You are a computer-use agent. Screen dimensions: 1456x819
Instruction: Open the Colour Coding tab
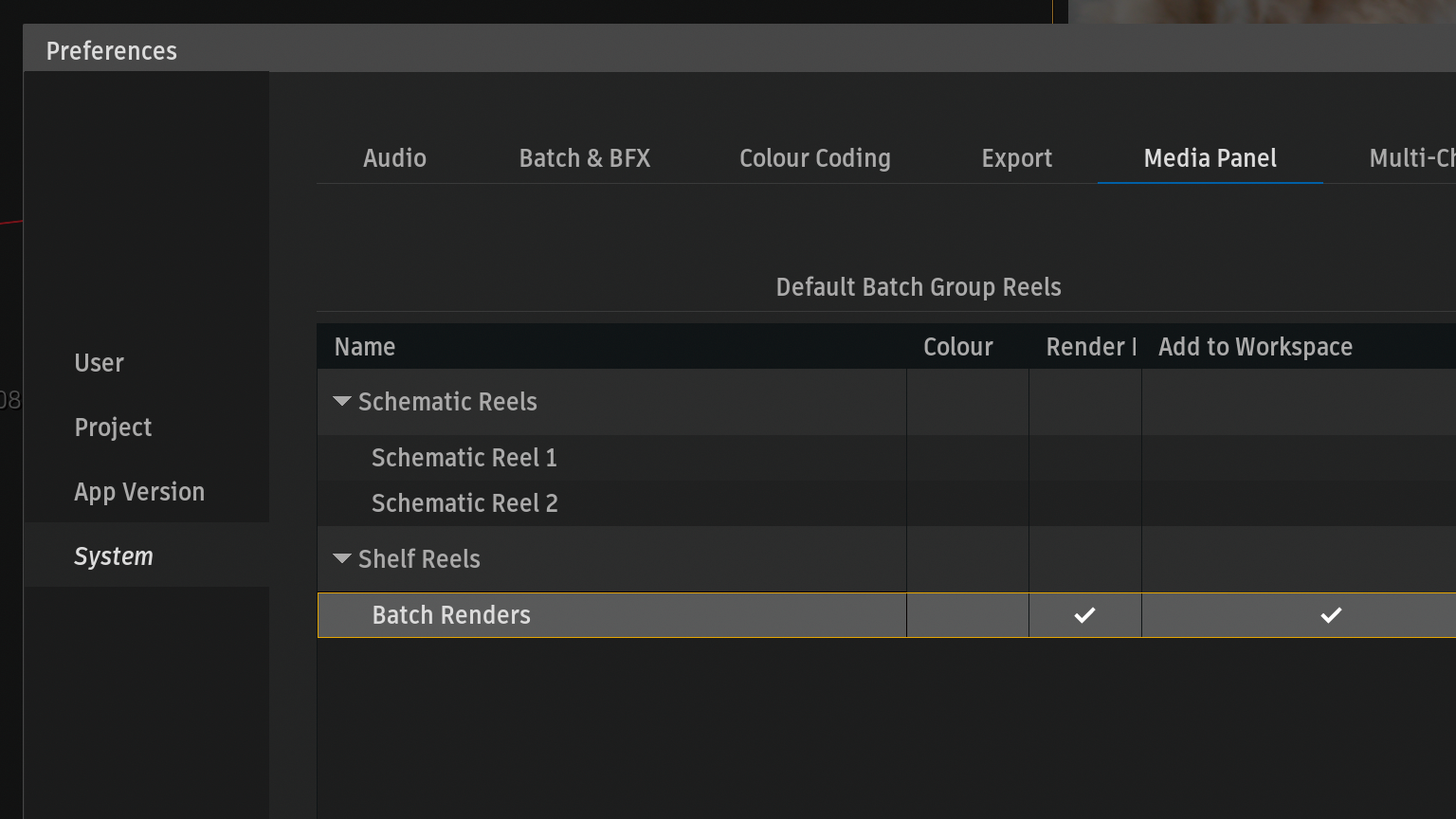click(814, 158)
